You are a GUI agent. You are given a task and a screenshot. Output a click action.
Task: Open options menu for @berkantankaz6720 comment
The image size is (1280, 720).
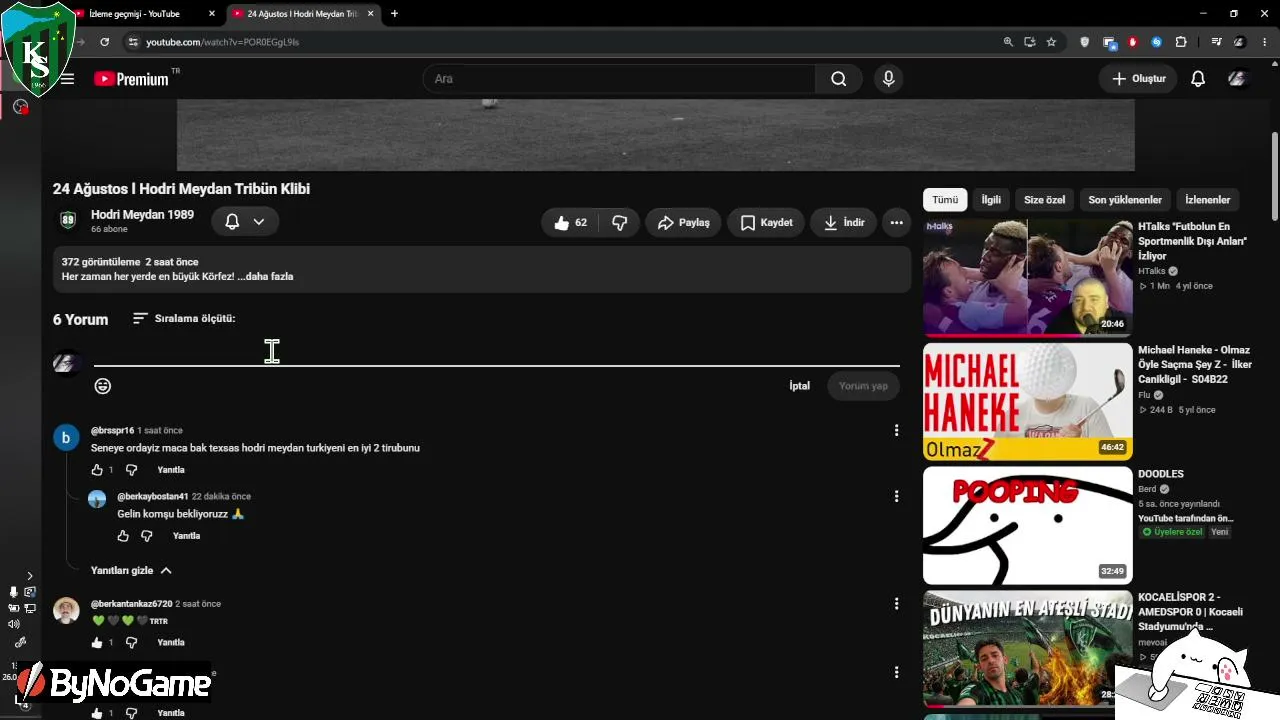(896, 604)
